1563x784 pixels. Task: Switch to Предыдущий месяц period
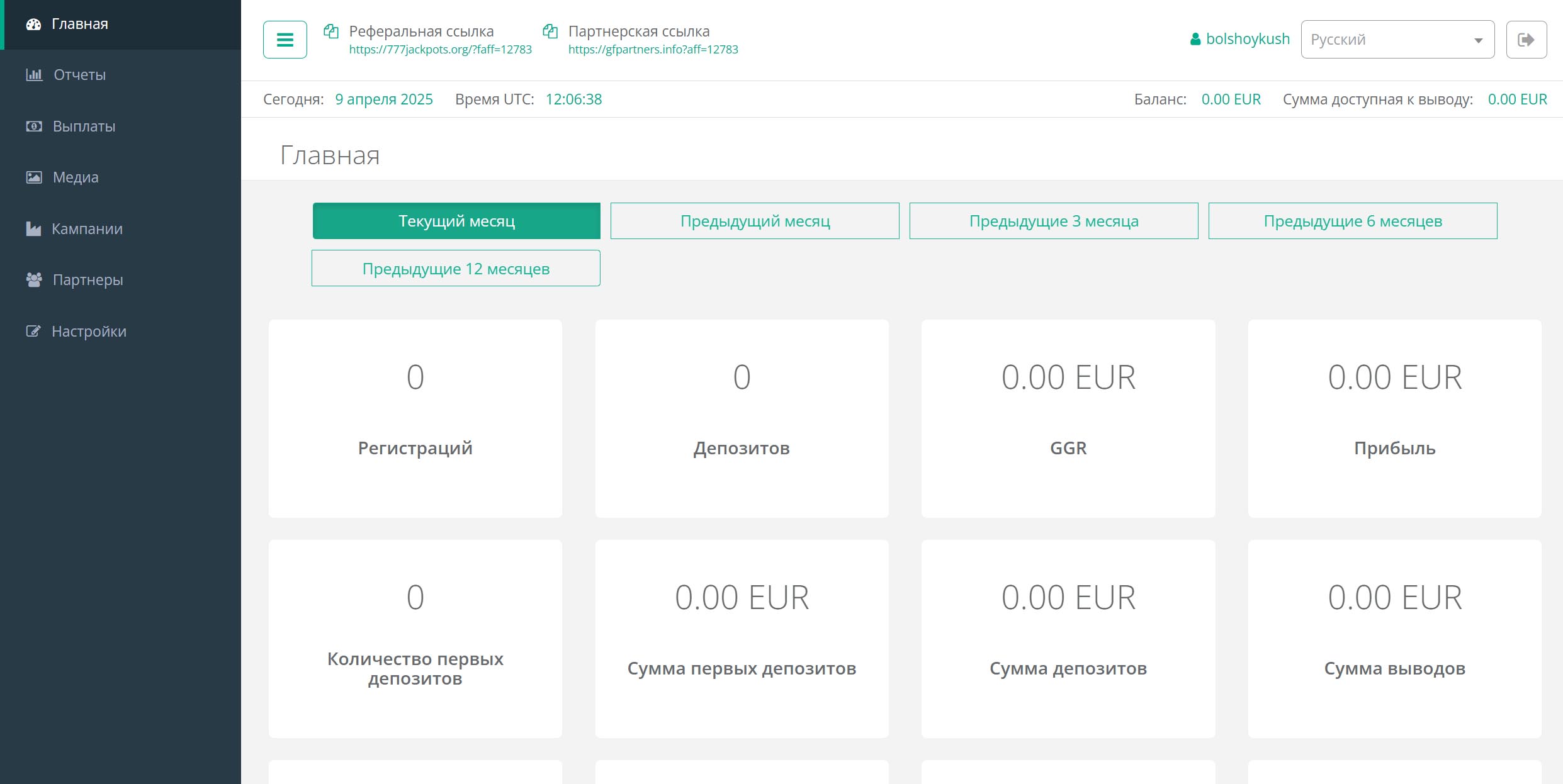click(x=755, y=221)
